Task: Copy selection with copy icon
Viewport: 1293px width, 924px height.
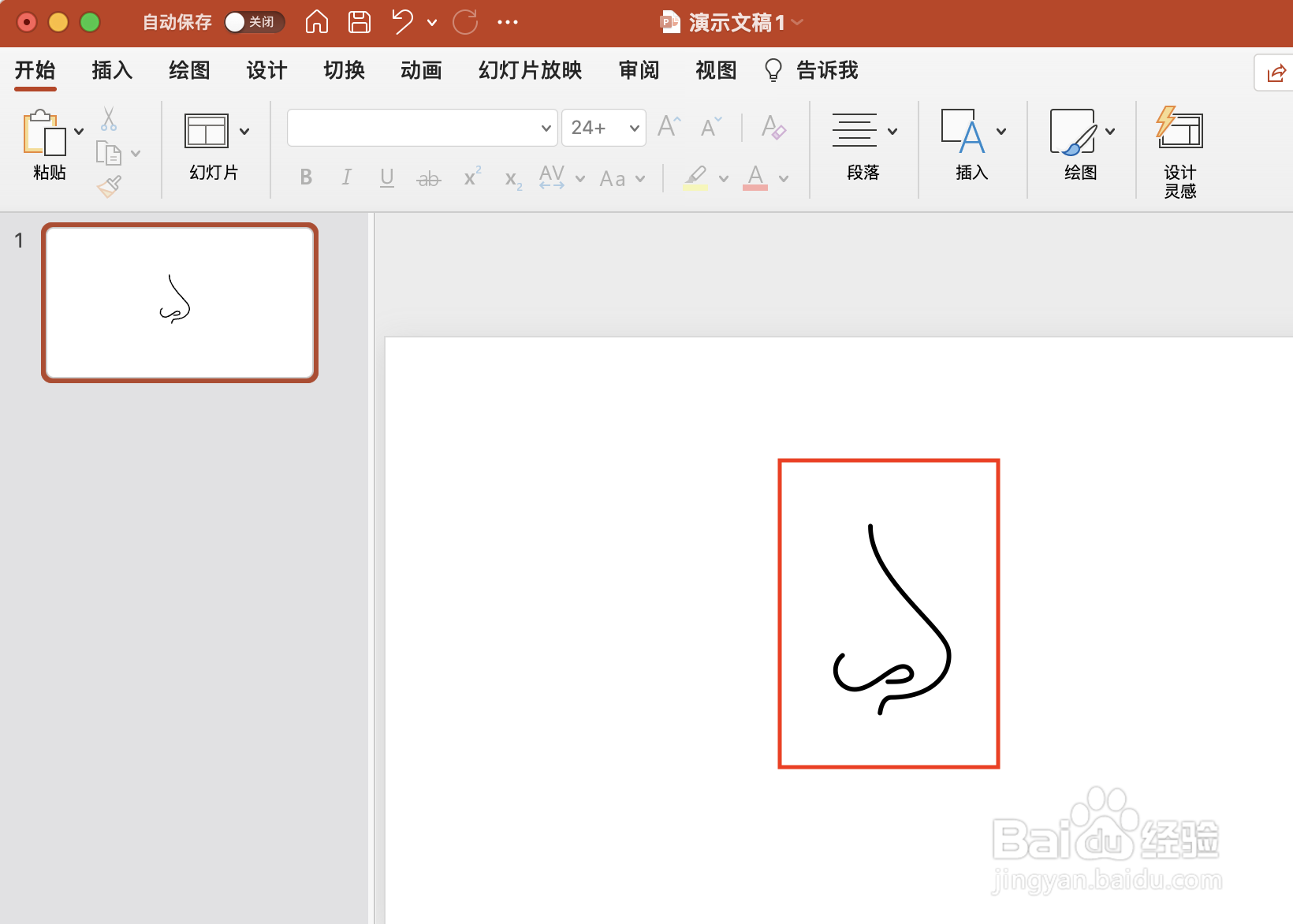Action: point(108,152)
